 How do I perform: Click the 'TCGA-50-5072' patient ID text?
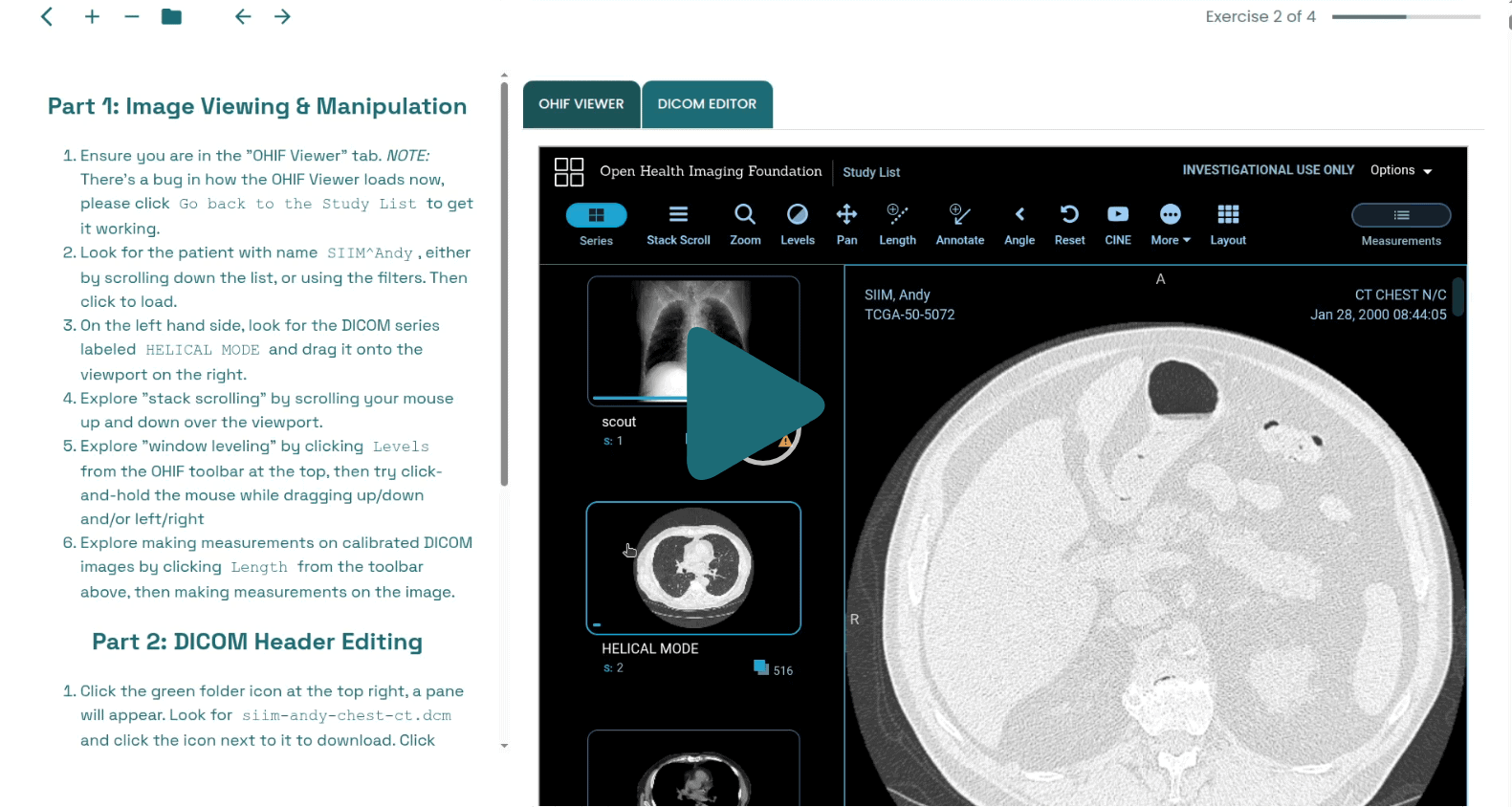point(909,315)
